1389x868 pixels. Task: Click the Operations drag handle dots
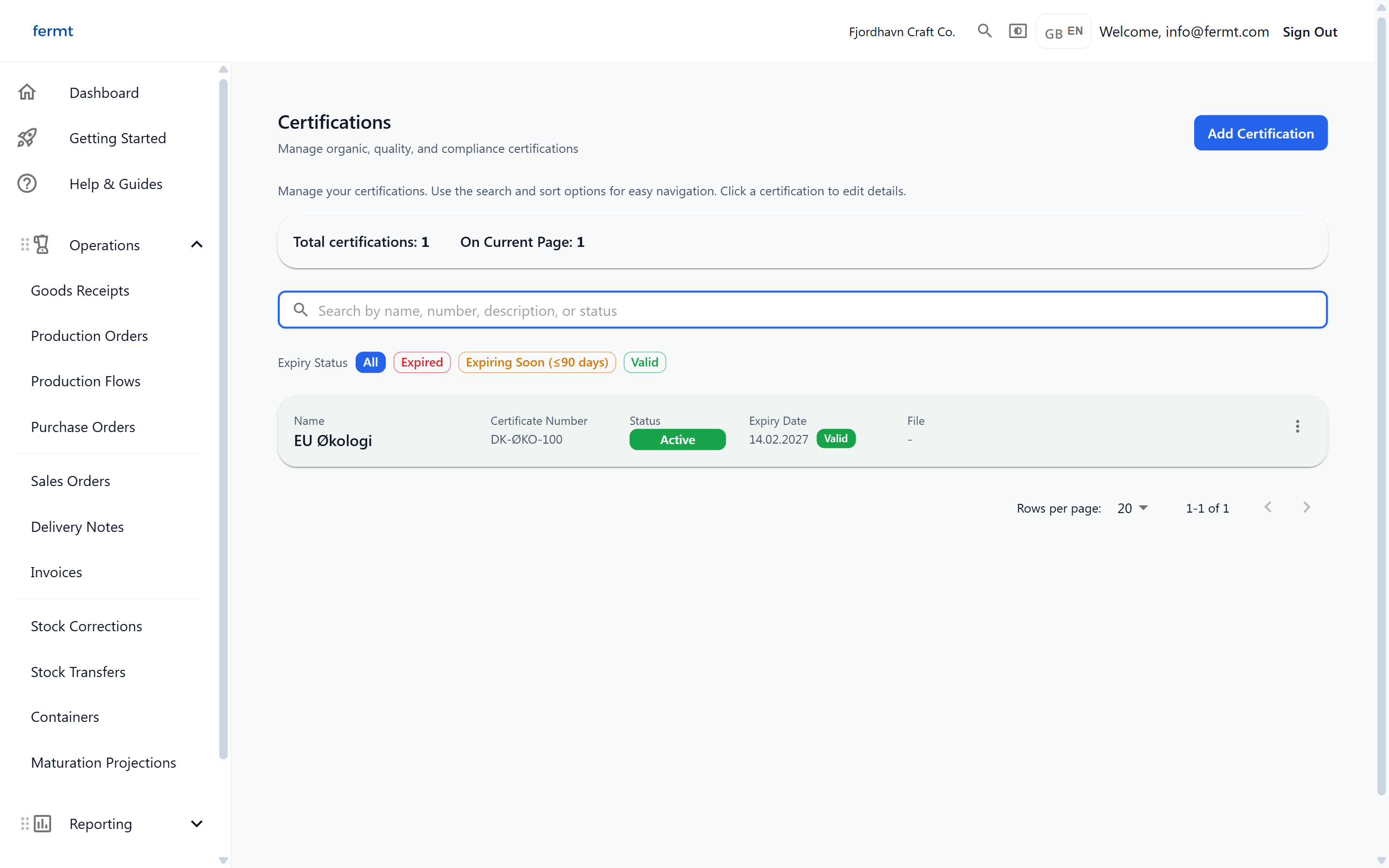pos(25,244)
